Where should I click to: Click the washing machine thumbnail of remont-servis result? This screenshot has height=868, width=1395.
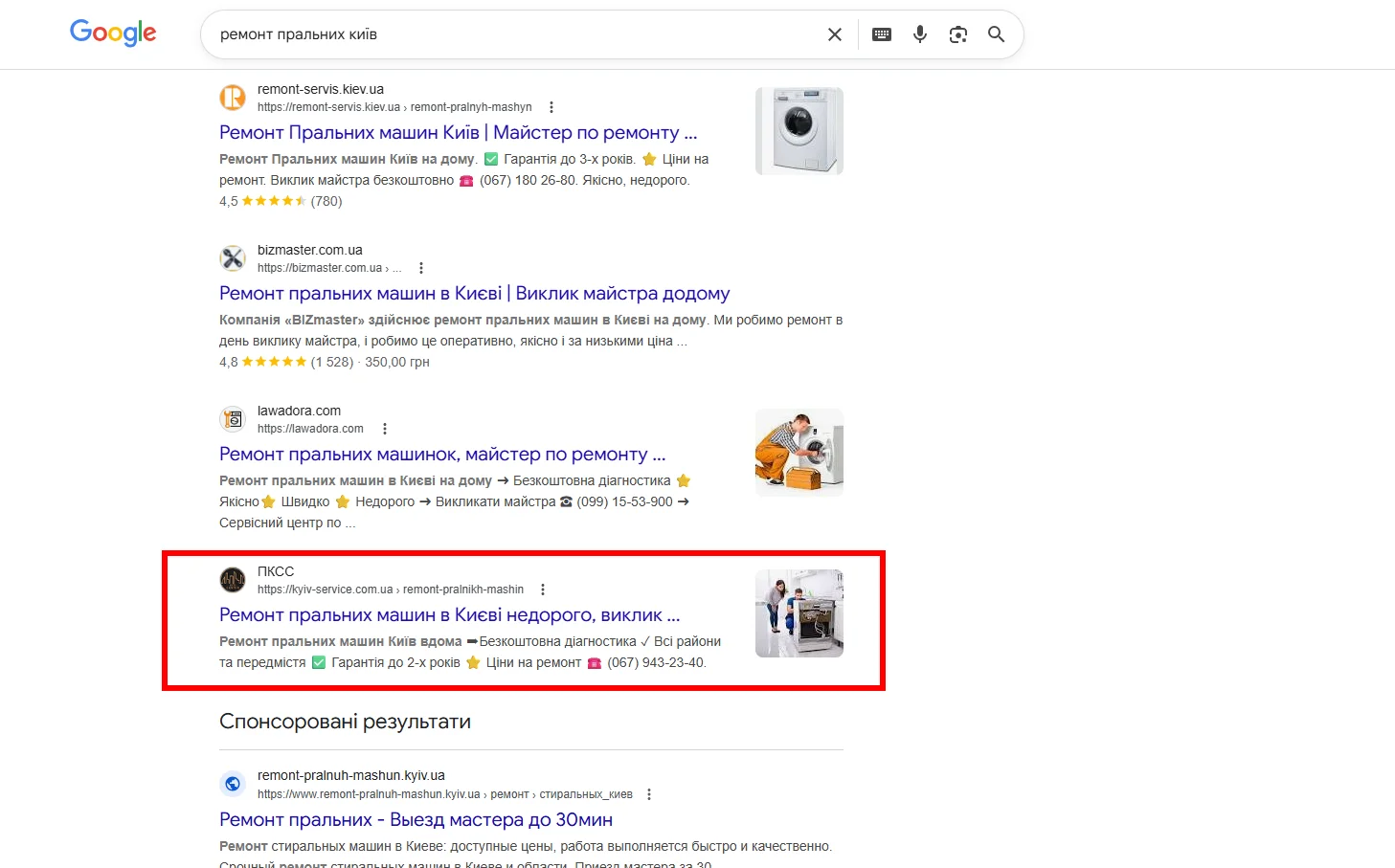pyautogui.click(x=799, y=130)
